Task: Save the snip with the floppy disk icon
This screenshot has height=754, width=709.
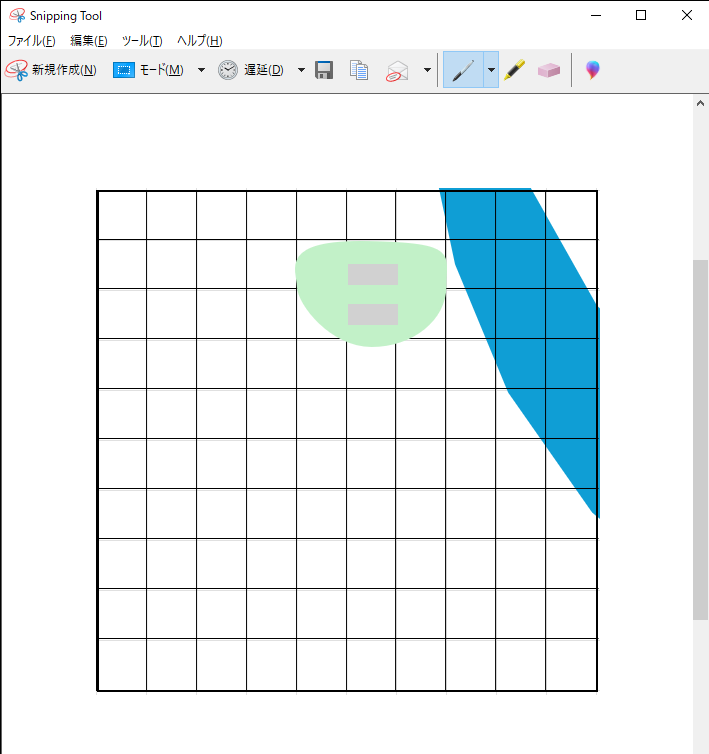Action: (324, 70)
